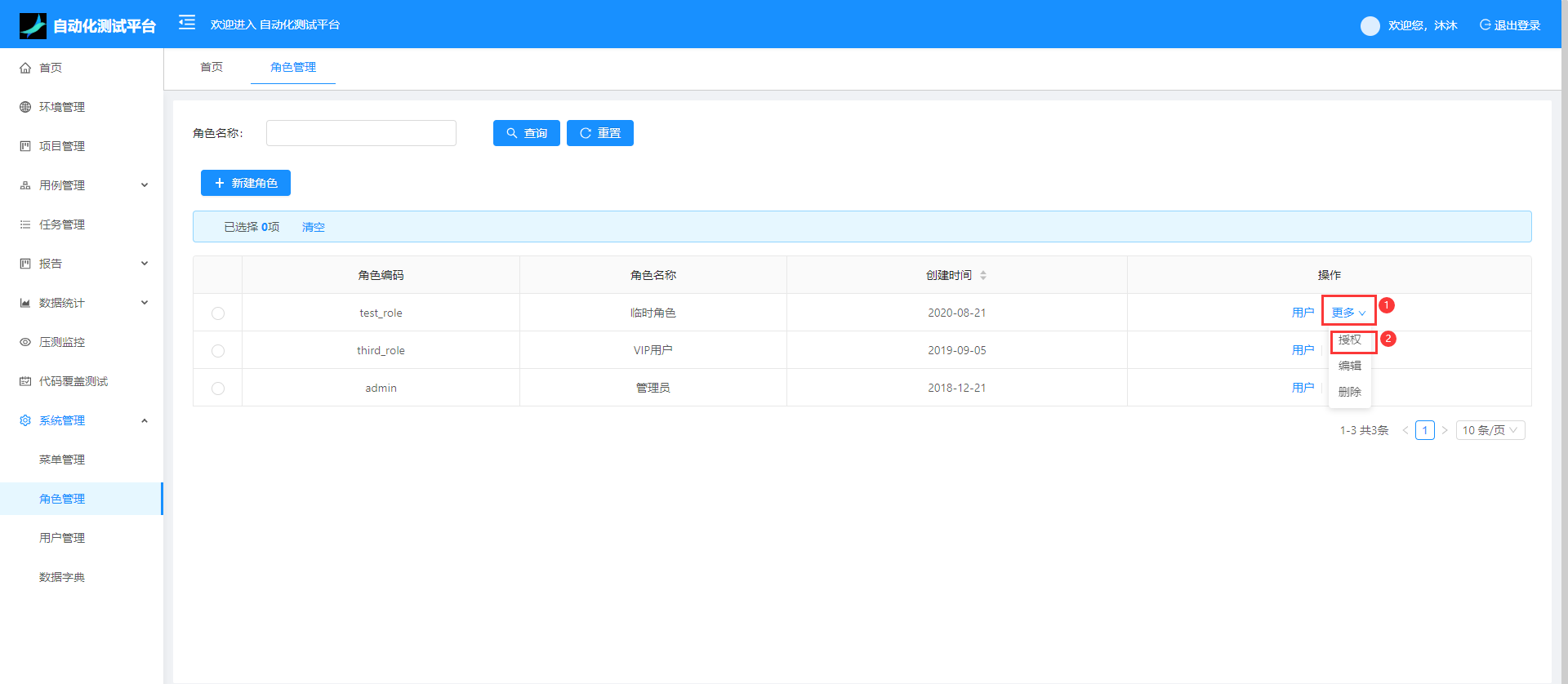This screenshot has height=684, width=1568.
Task: Switch to the 角色管理 tab
Action: point(293,67)
